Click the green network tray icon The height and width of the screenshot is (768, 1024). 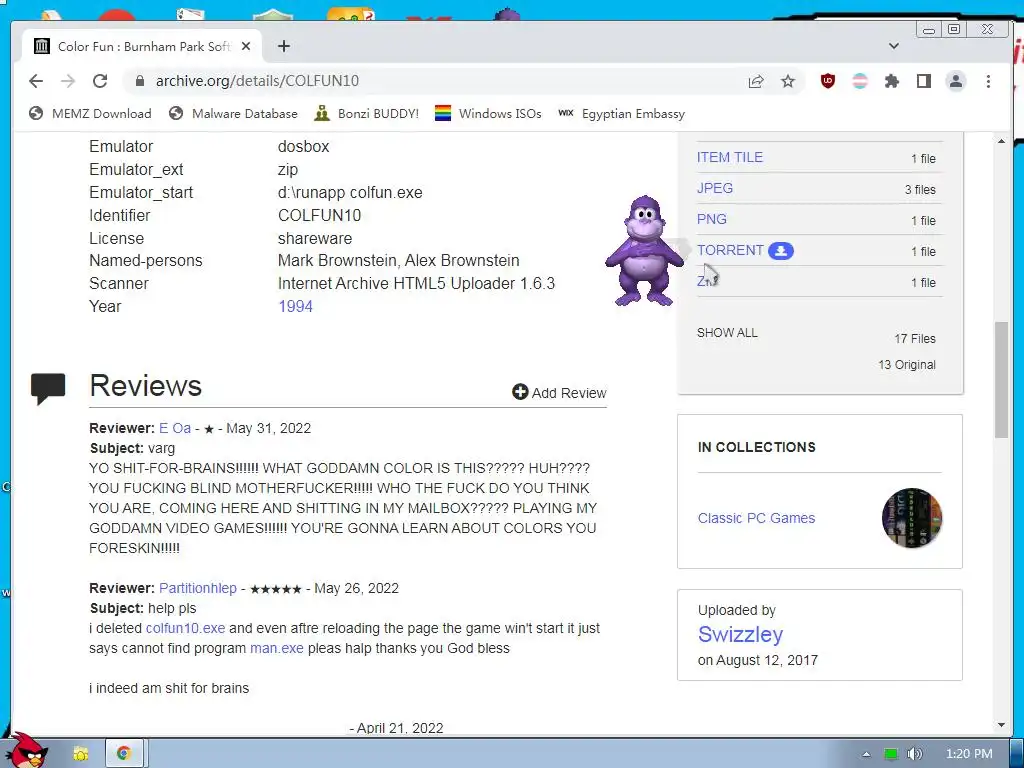click(891, 754)
